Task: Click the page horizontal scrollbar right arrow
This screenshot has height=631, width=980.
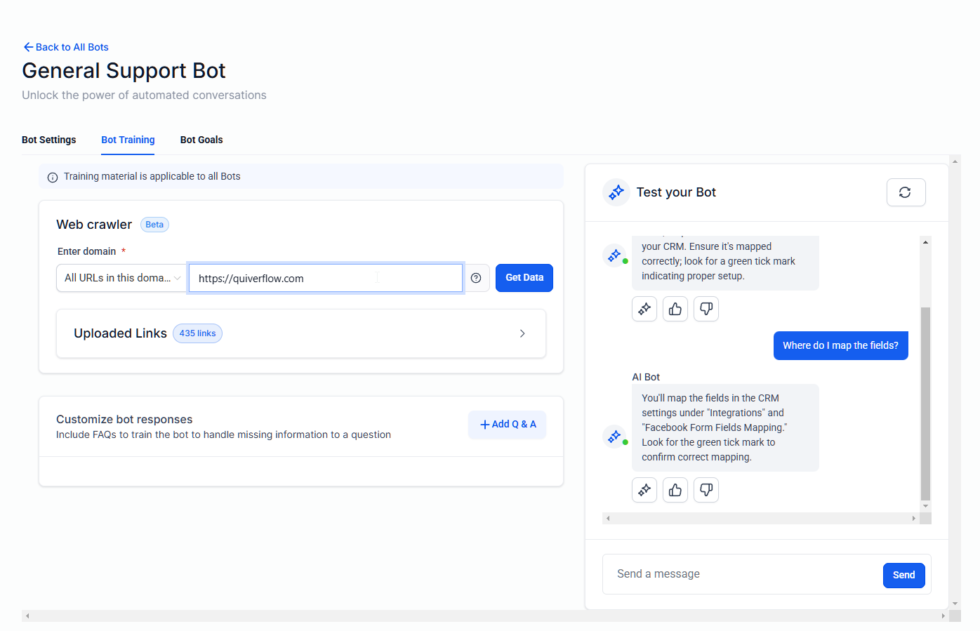Action: tap(943, 616)
